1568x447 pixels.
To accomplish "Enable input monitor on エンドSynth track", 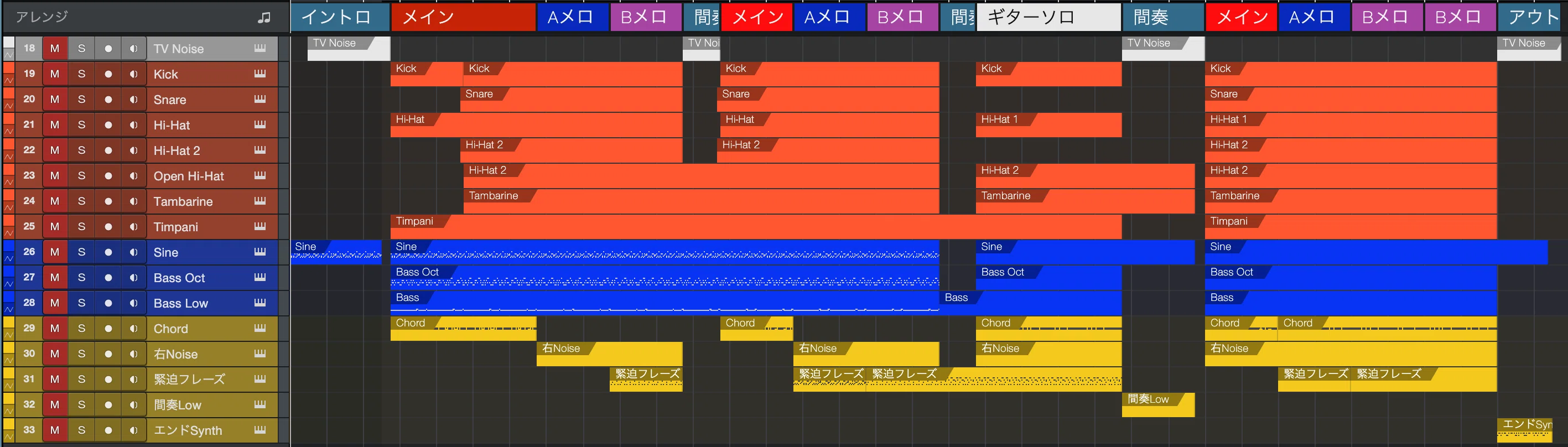I will [134, 430].
